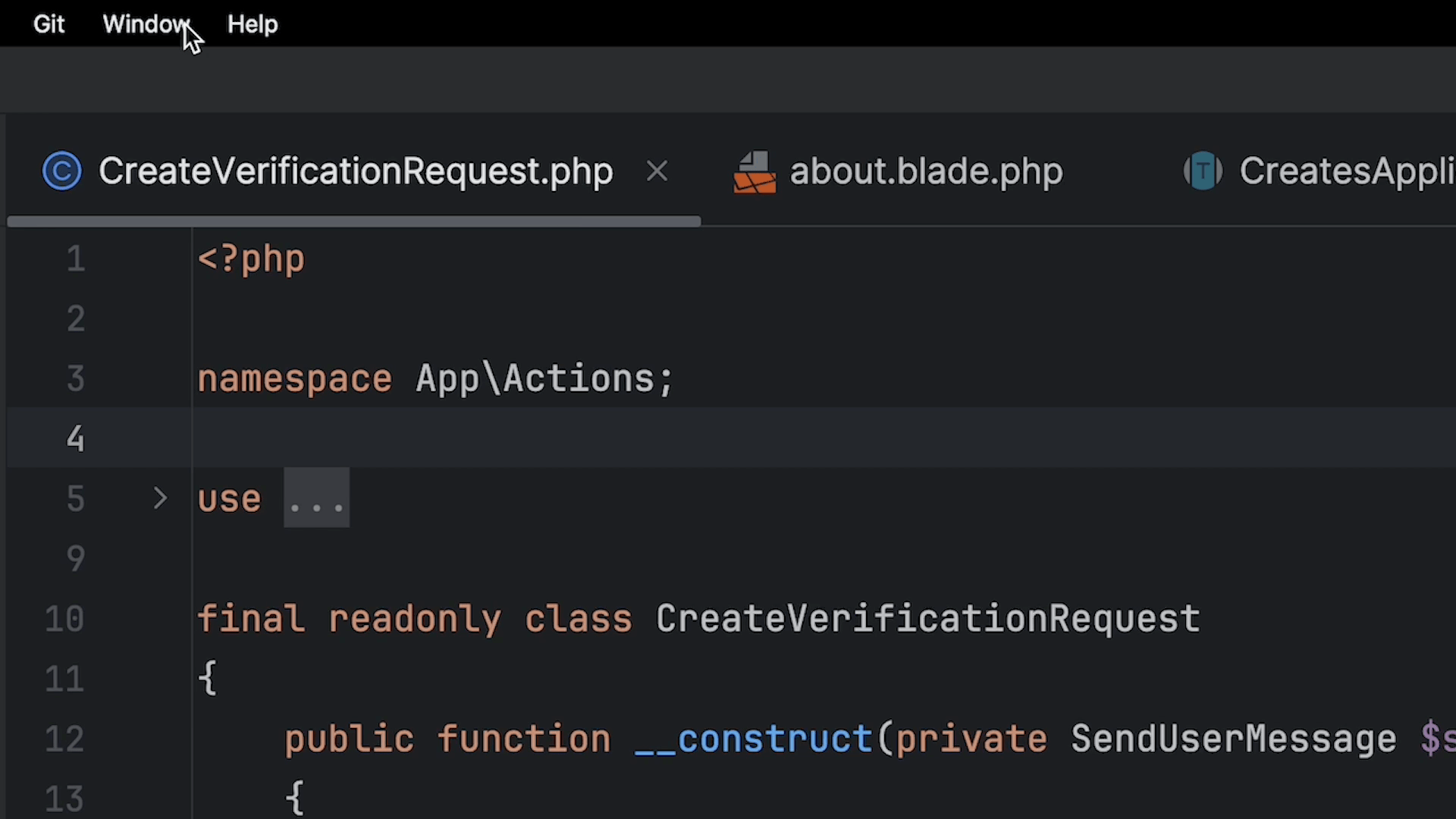Click the trait icon on CreatesAppli tab
Screen dimensions: 1456x819
tap(1203, 171)
